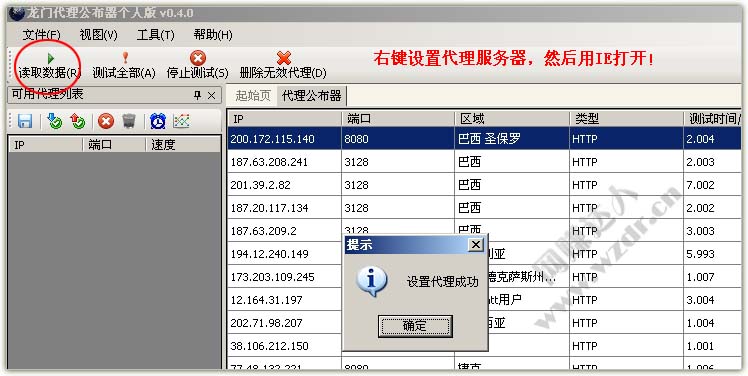748x376 pixels.
Task: Sort by the 类型 column header
Action: (x=626, y=119)
